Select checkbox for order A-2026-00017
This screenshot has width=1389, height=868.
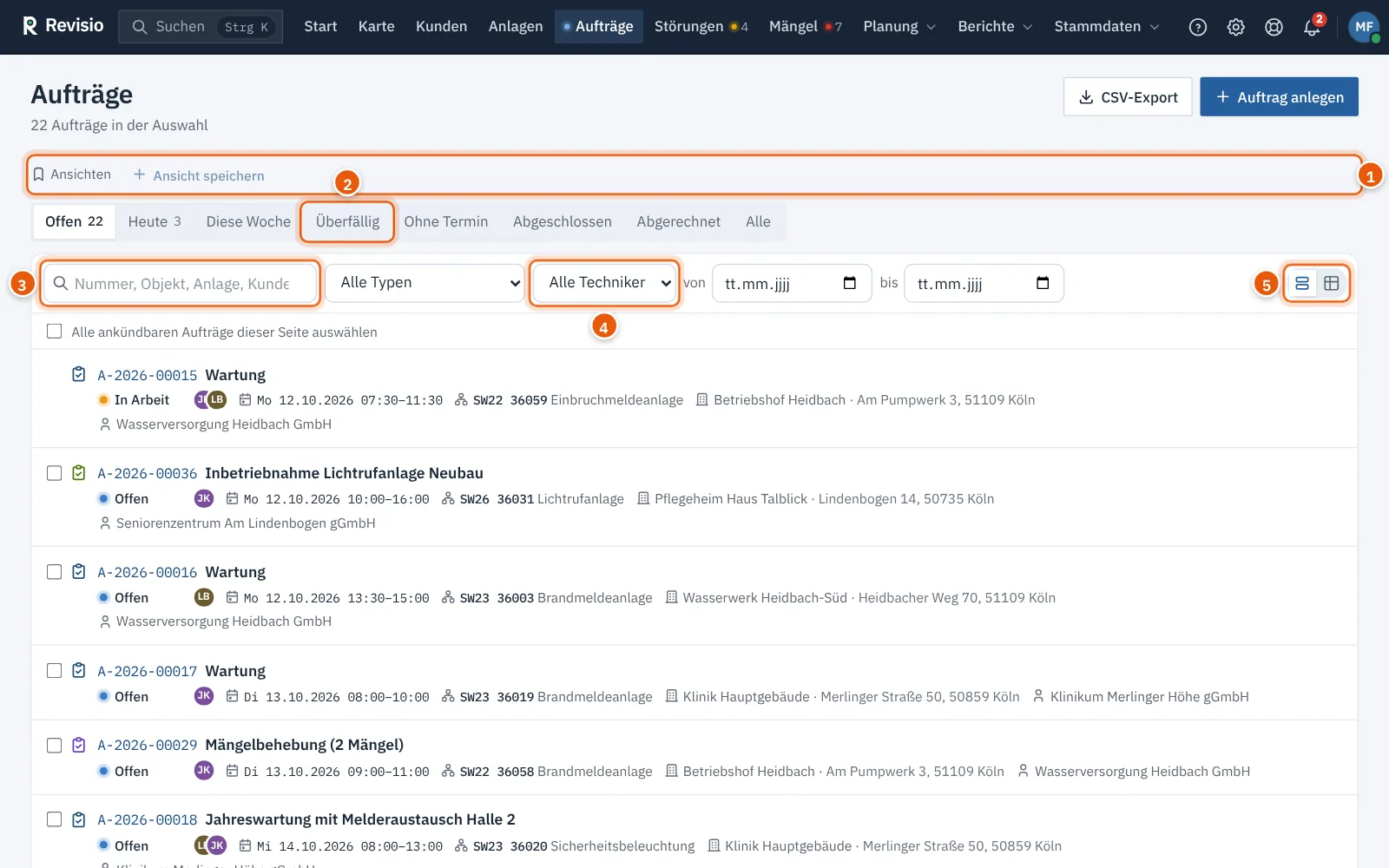pyautogui.click(x=54, y=671)
